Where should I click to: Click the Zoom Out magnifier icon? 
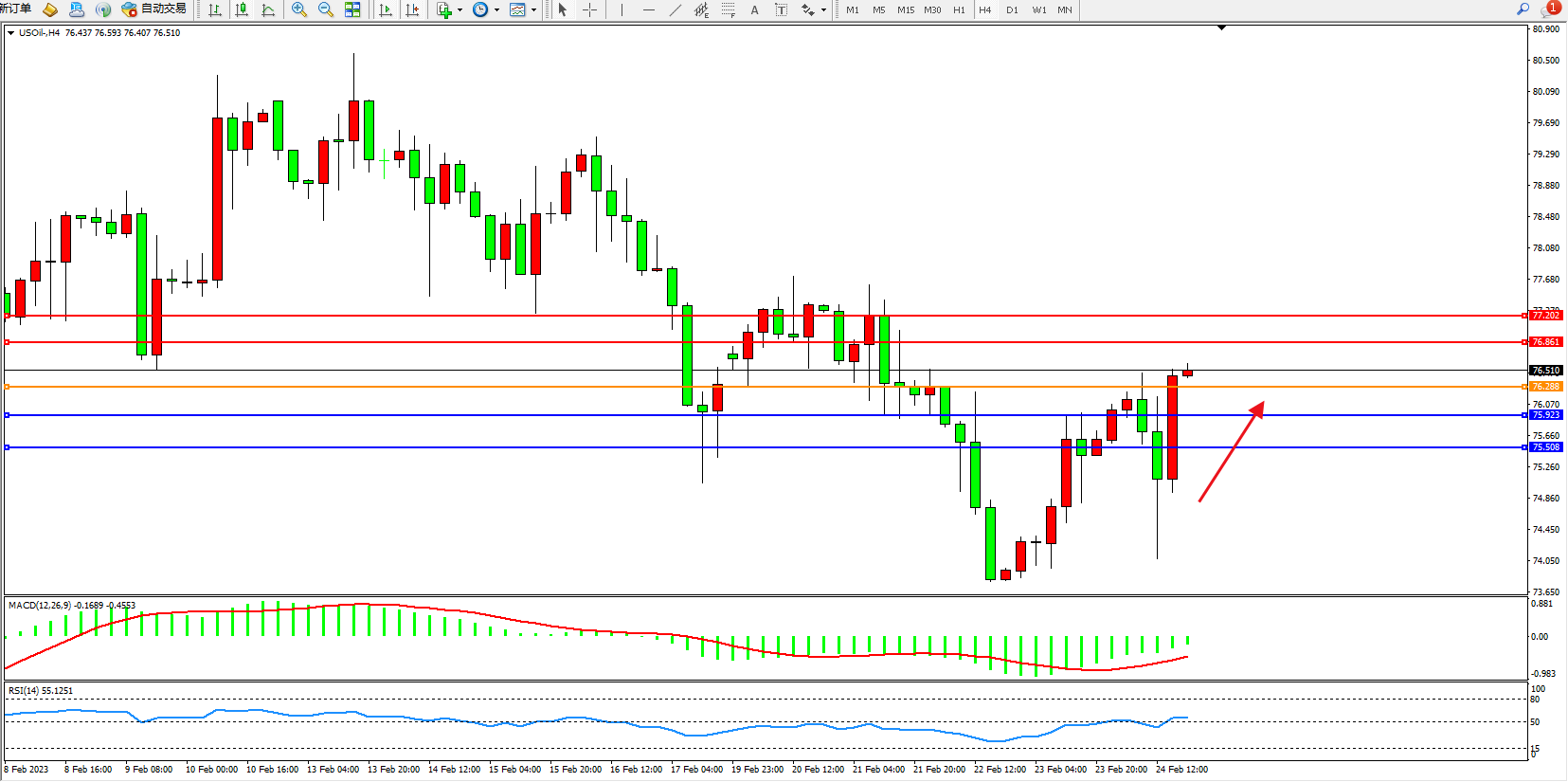[x=326, y=9]
